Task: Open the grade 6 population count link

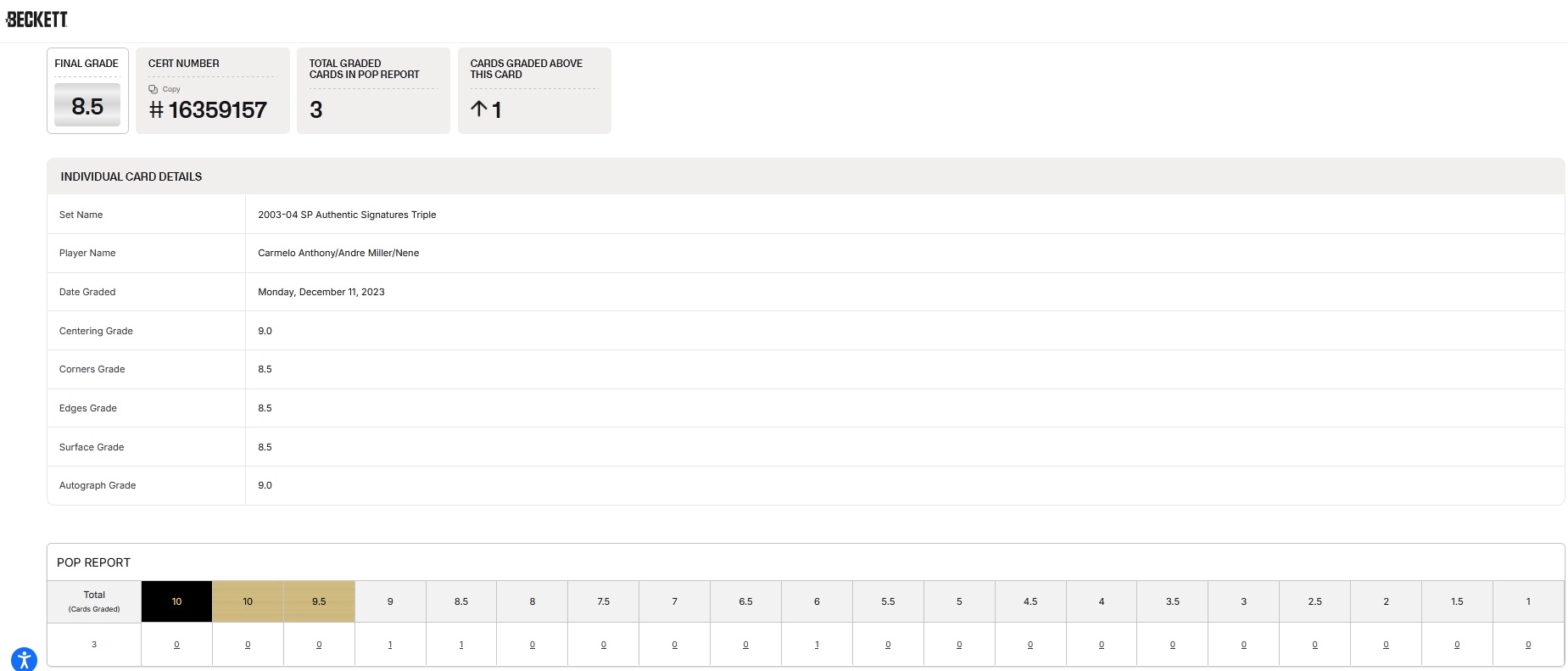Action: pyautogui.click(x=817, y=645)
